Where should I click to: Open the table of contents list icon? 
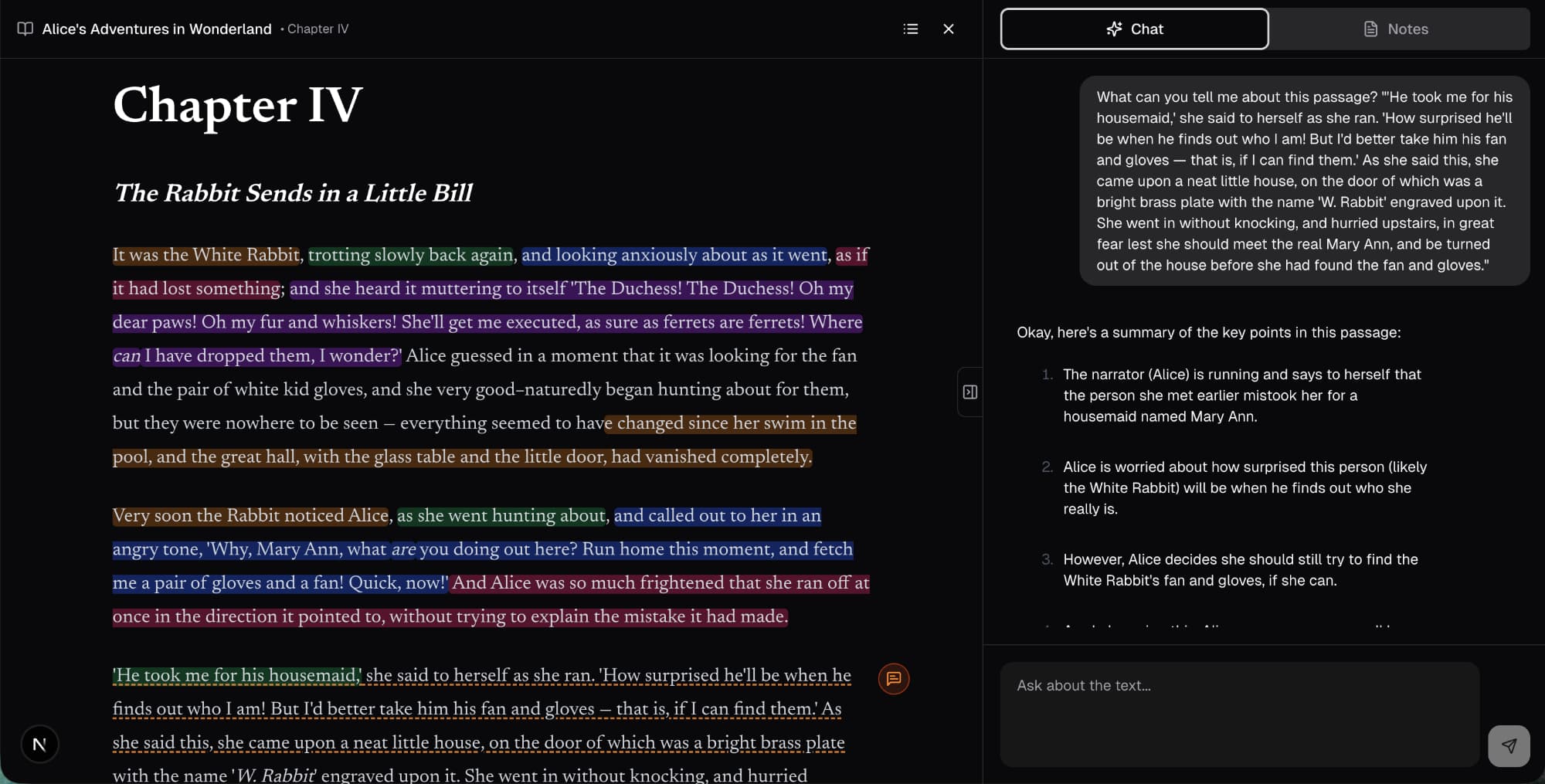point(911,29)
